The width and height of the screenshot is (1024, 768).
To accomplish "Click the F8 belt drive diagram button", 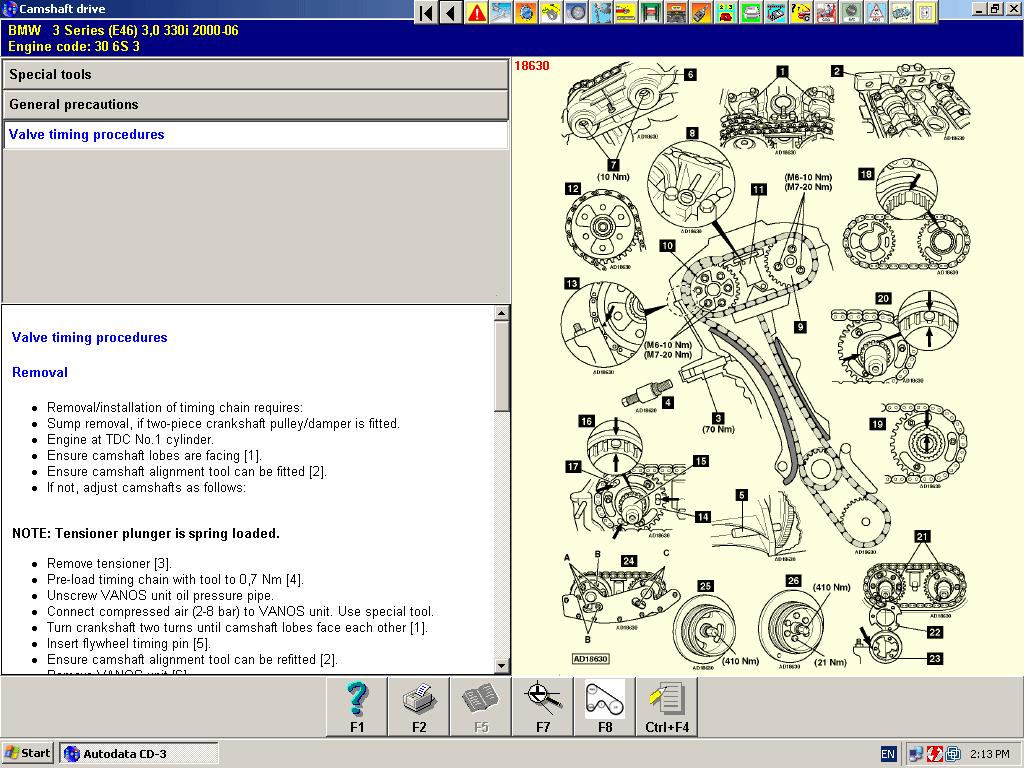I will click(x=605, y=707).
